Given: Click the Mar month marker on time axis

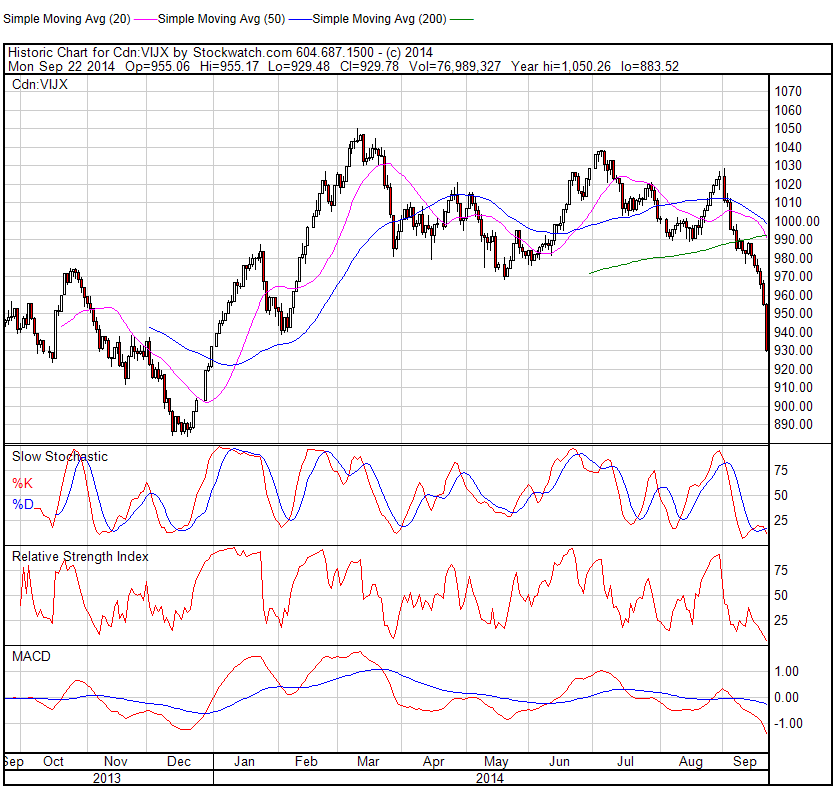Looking at the screenshot, I should [x=368, y=762].
